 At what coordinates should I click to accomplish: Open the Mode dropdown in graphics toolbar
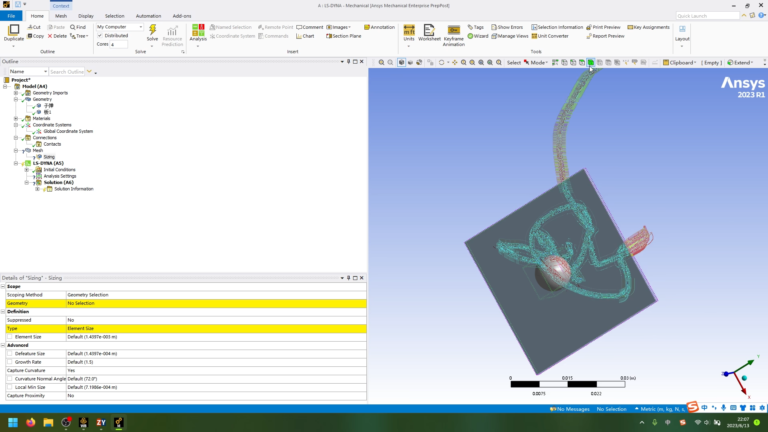point(536,62)
